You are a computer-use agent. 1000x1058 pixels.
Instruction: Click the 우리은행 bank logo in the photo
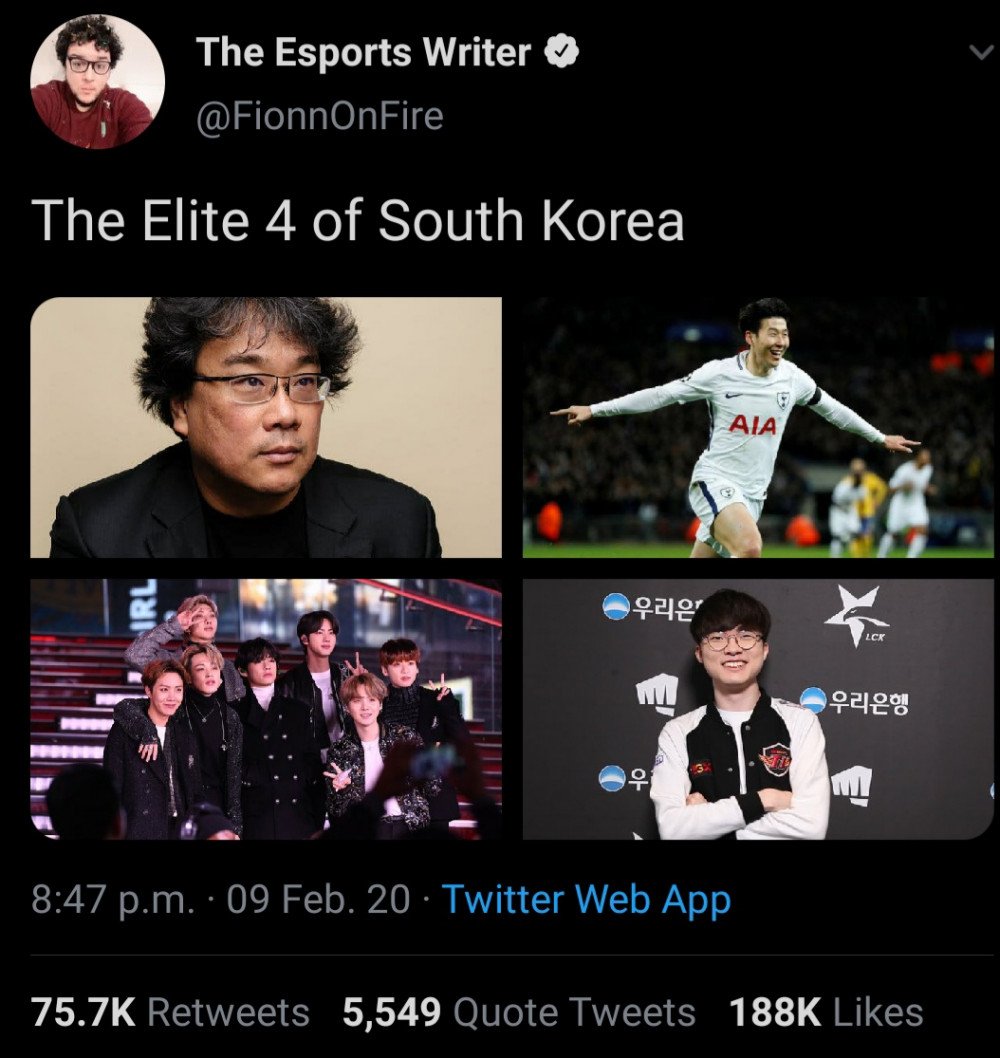click(854, 702)
